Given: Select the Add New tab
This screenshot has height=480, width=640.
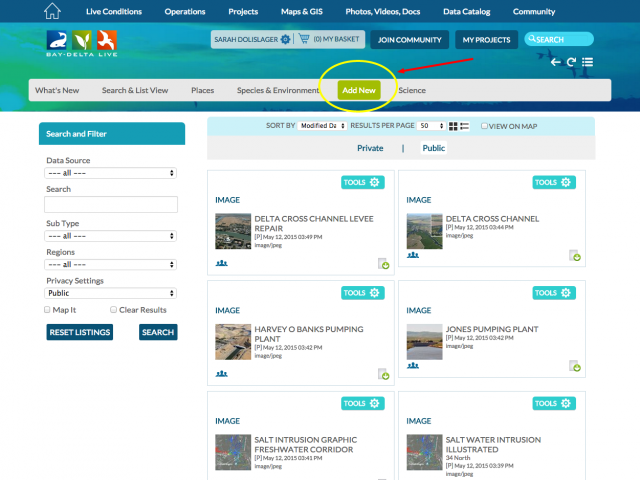Looking at the screenshot, I should [x=359, y=90].
